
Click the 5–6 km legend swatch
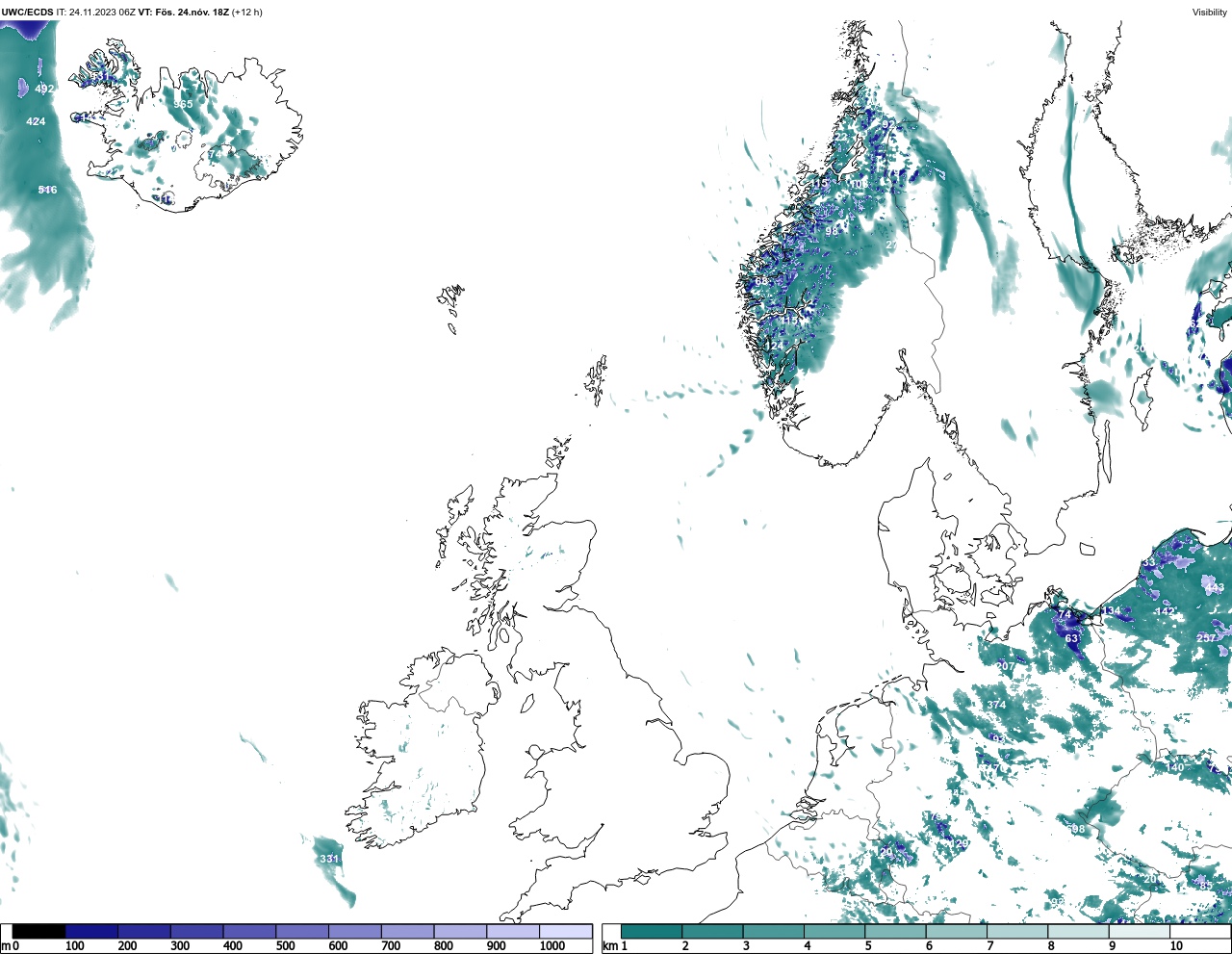[895, 932]
